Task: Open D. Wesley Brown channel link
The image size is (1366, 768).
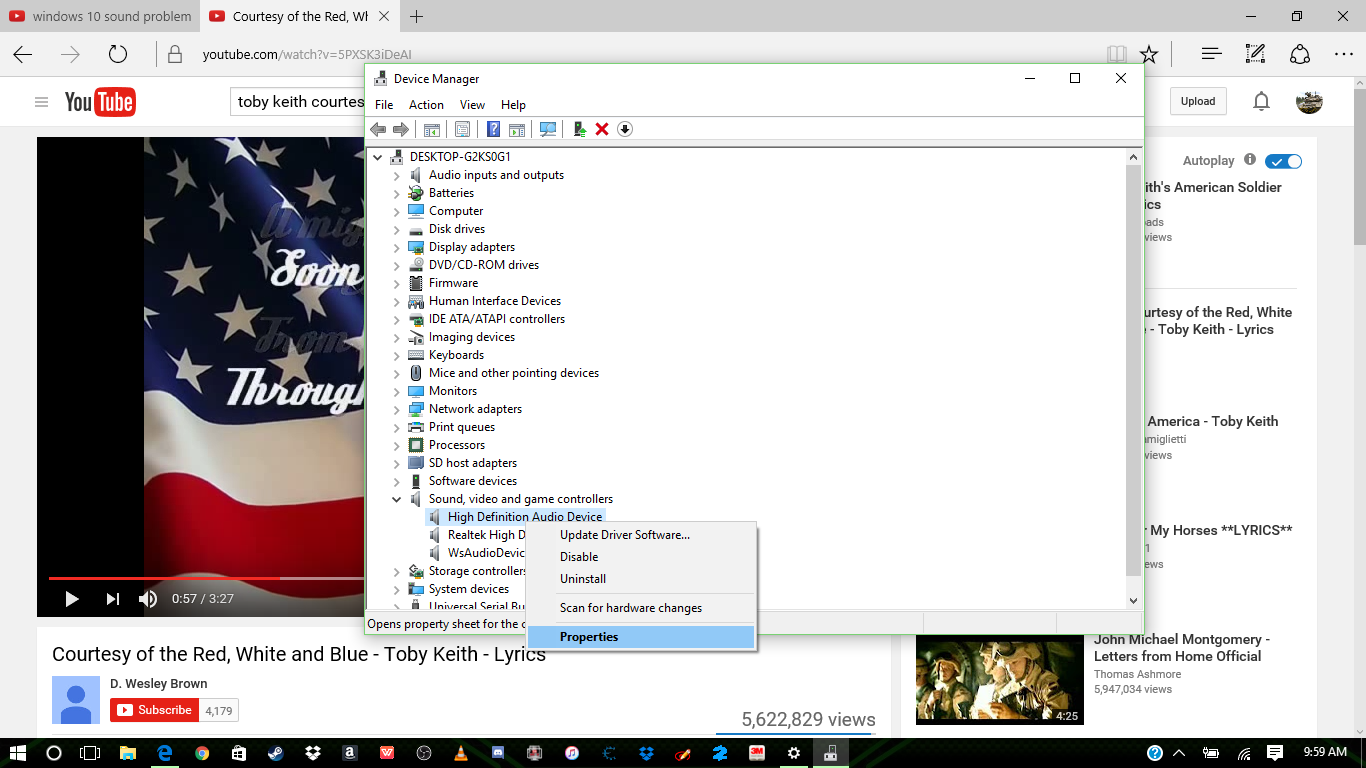Action: (x=159, y=684)
